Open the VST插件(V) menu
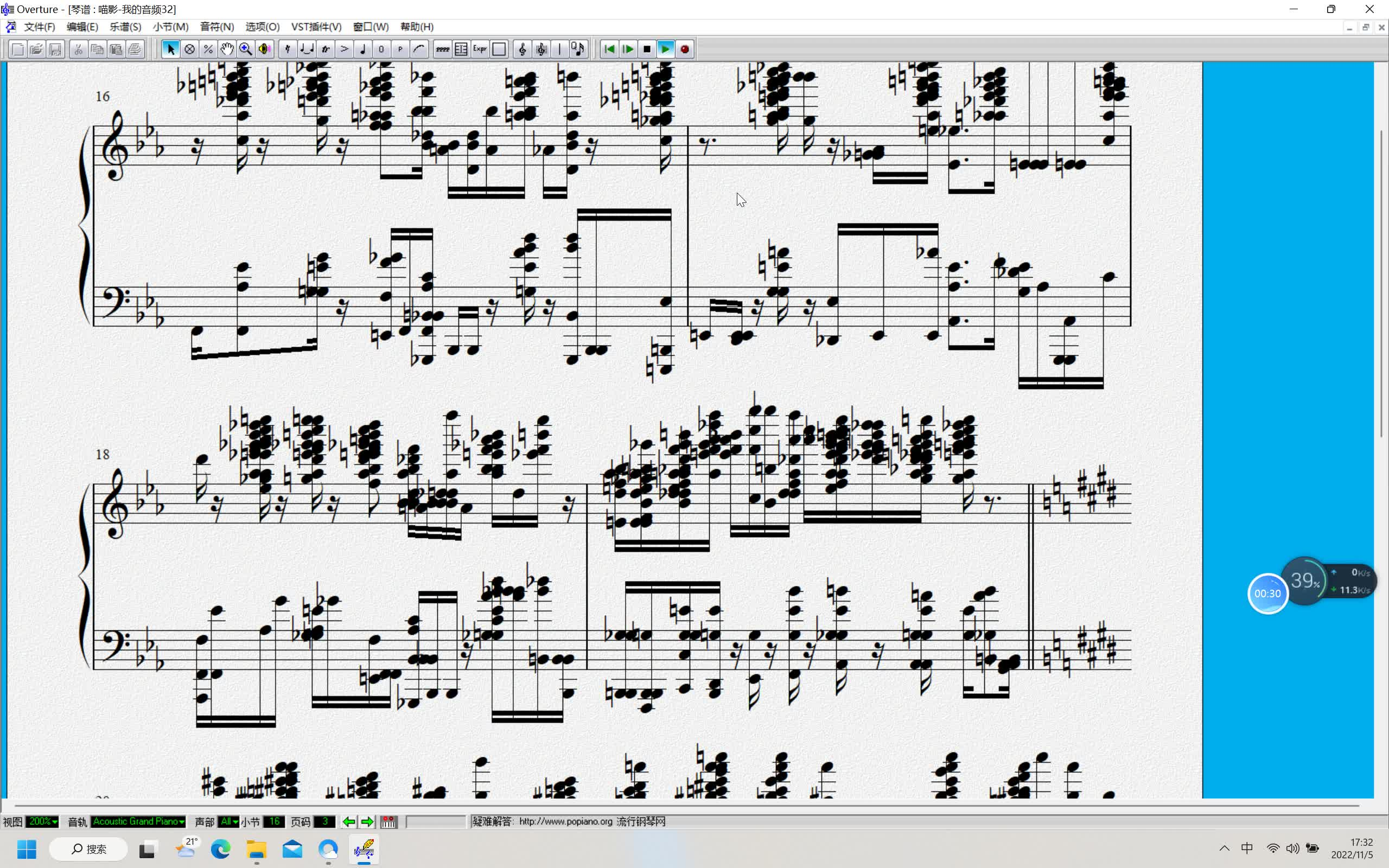Viewport: 1389px width, 868px height. pos(316,27)
